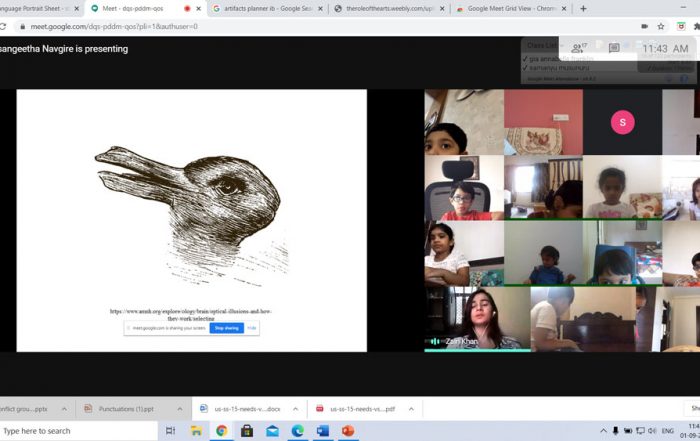Image resolution: width=700 pixels, height=441 pixels.
Task: Click the Windows search box
Action: pyautogui.click(x=79, y=431)
